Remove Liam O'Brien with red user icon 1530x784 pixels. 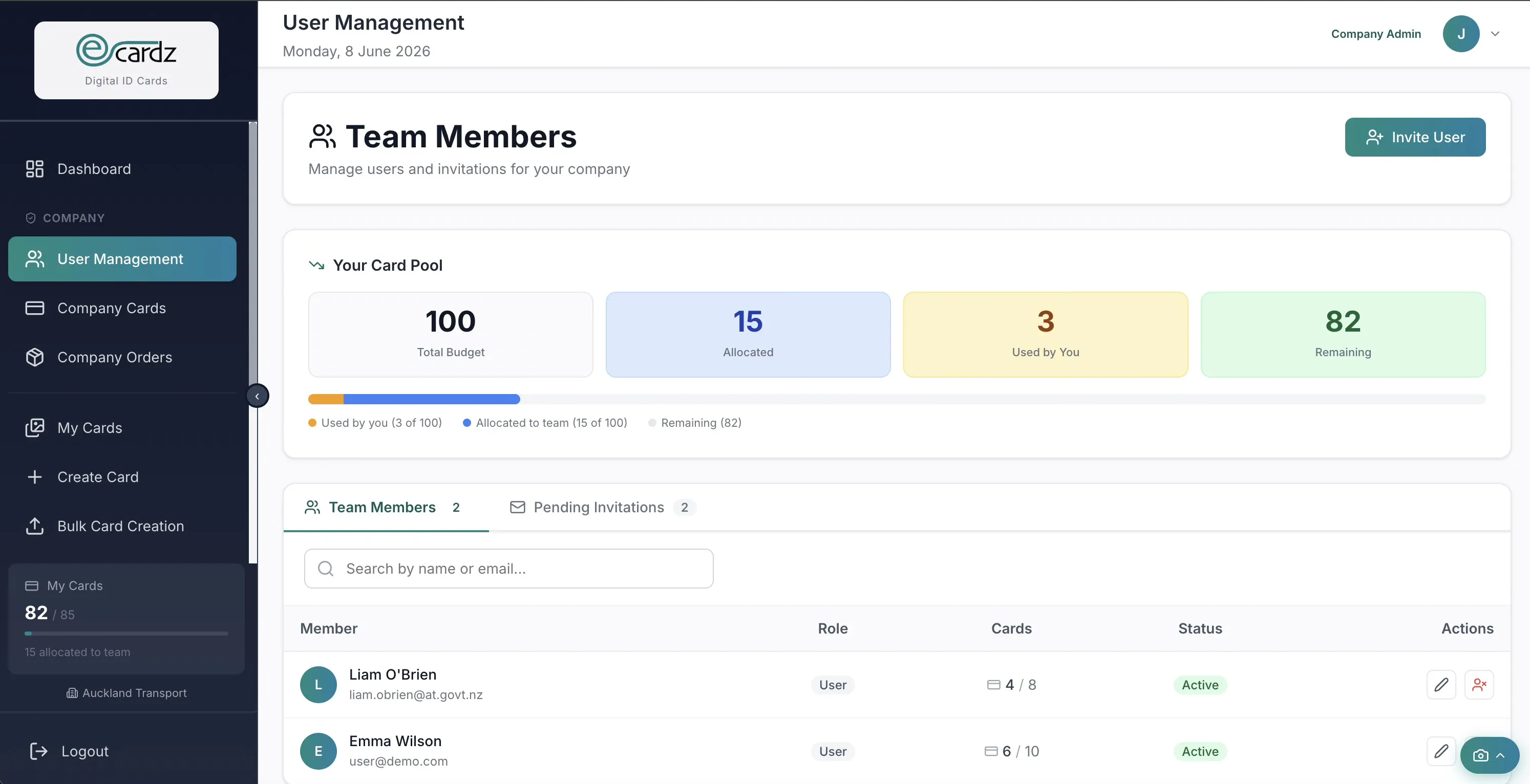pyautogui.click(x=1479, y=685)
